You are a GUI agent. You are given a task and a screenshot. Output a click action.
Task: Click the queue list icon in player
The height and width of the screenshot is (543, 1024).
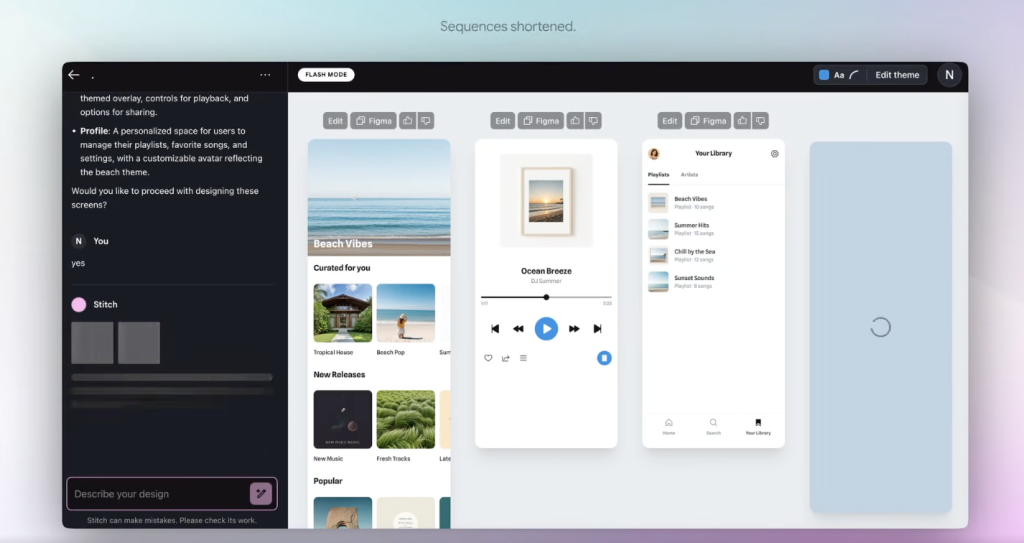(523, 358)
